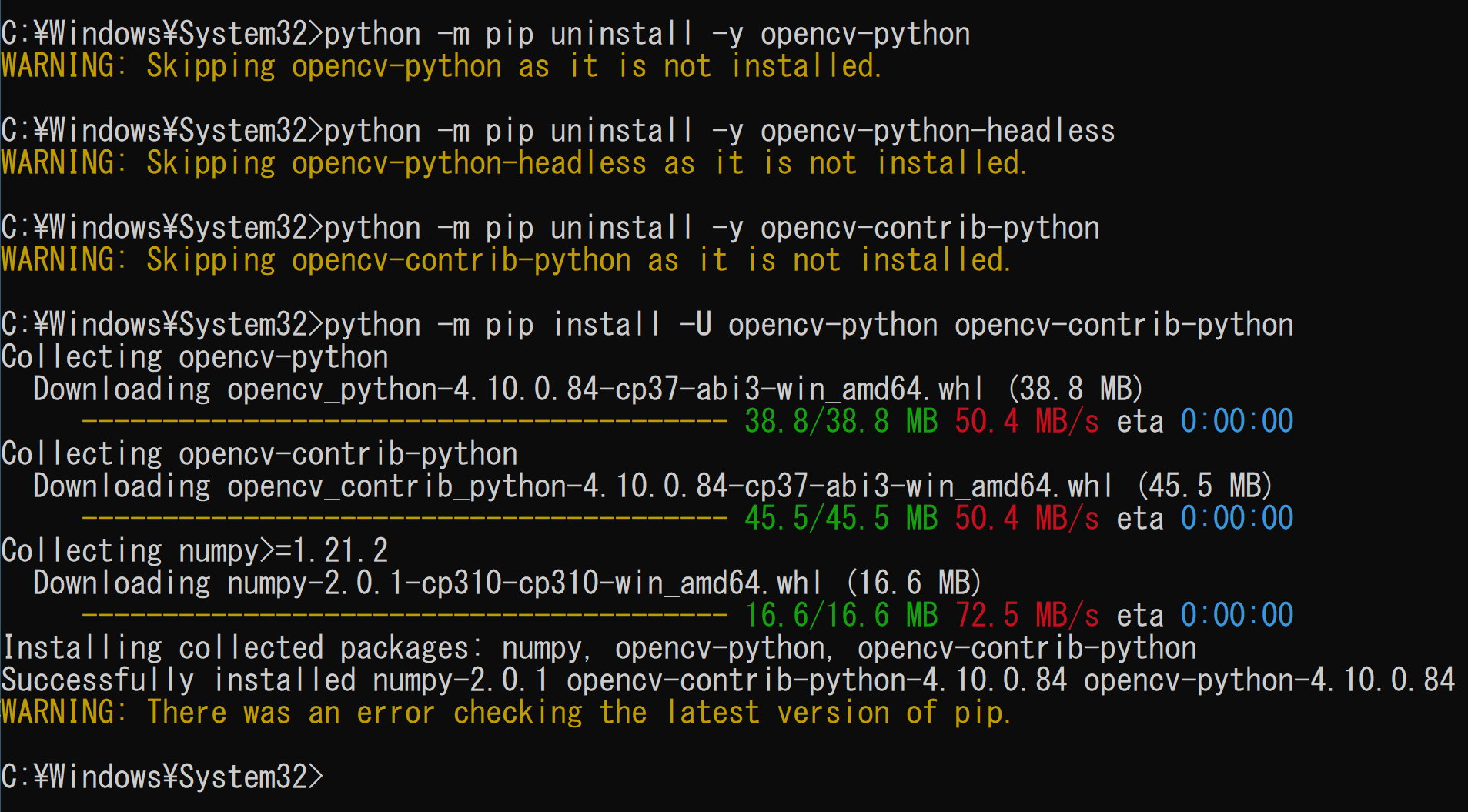The width and height of the screenshot is (1468, 812).
Task: Click the progress bar for the opencv_python download
Action: tap(405, 422)
